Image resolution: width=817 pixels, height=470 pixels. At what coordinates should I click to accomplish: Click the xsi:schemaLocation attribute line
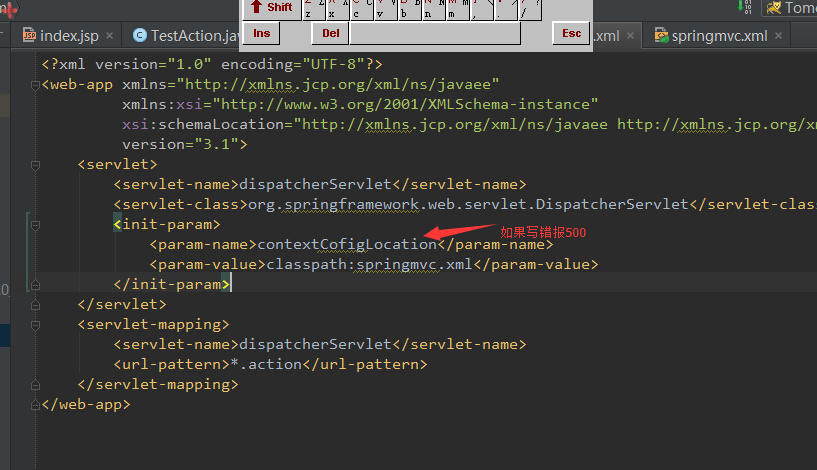(469, 125)
